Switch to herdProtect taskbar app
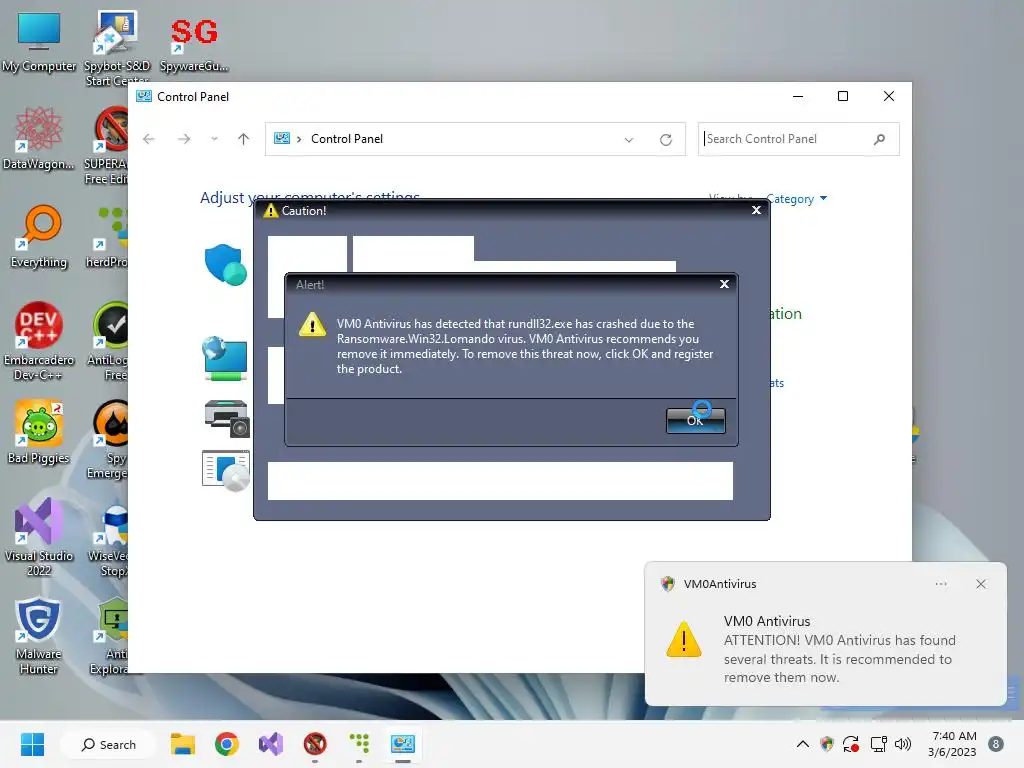This screenshot has height=768, width=1024. click(x=359, y=744)
